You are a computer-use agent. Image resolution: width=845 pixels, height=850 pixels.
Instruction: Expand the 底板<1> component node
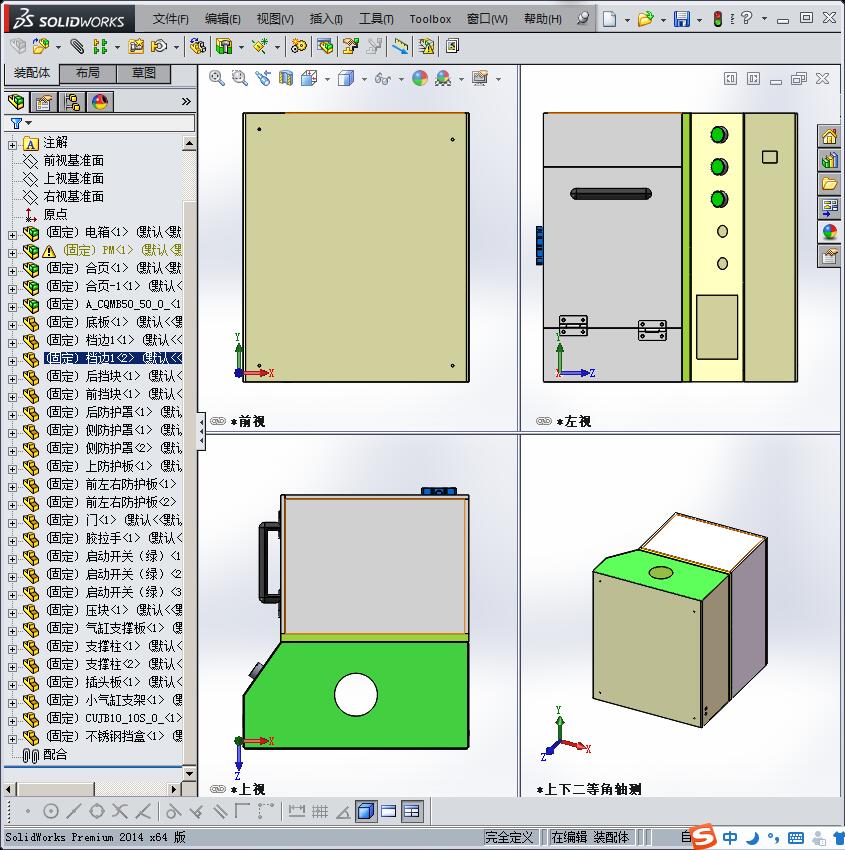click(12, 325)
